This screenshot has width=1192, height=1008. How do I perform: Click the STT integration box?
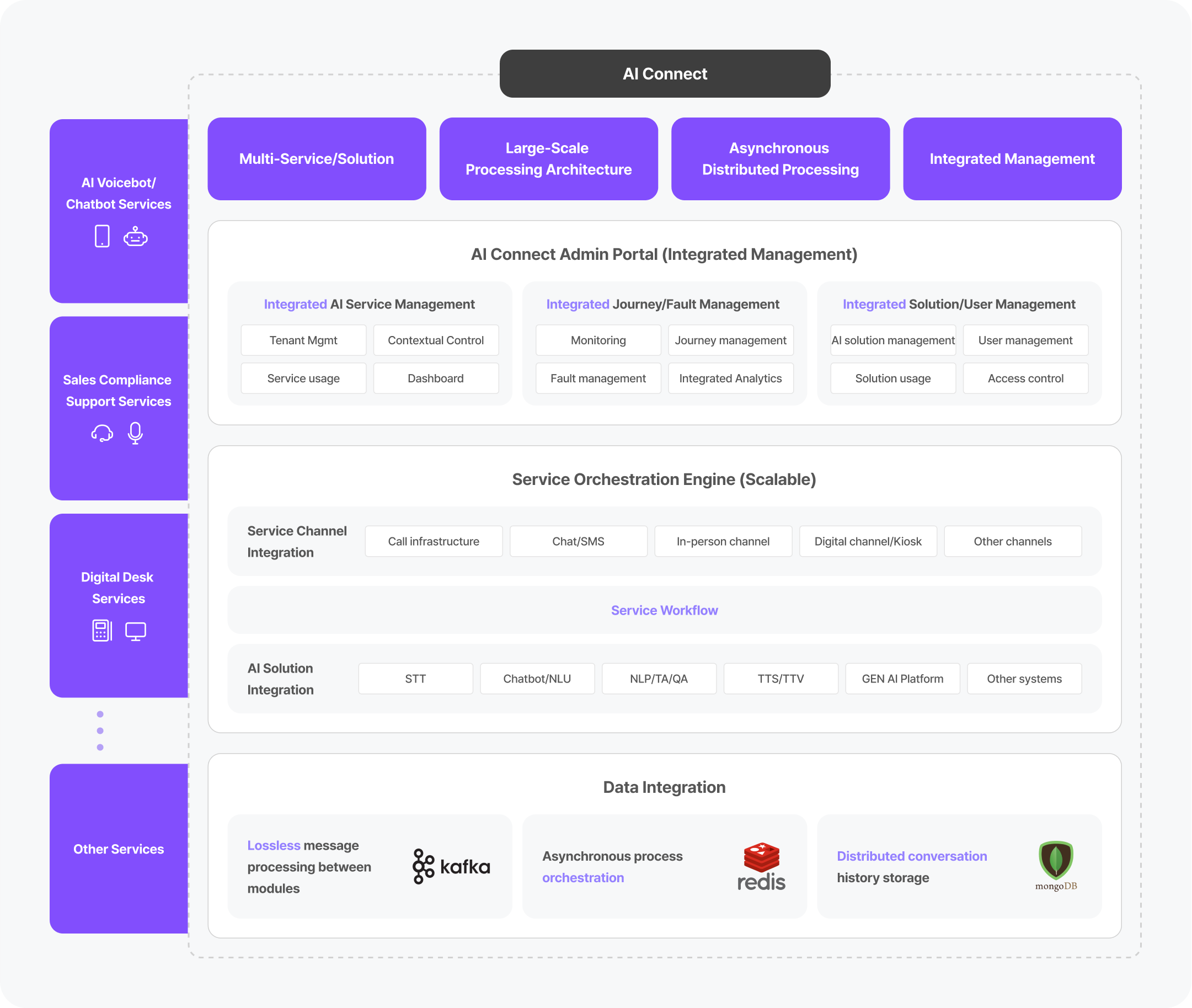pos(415,679)
